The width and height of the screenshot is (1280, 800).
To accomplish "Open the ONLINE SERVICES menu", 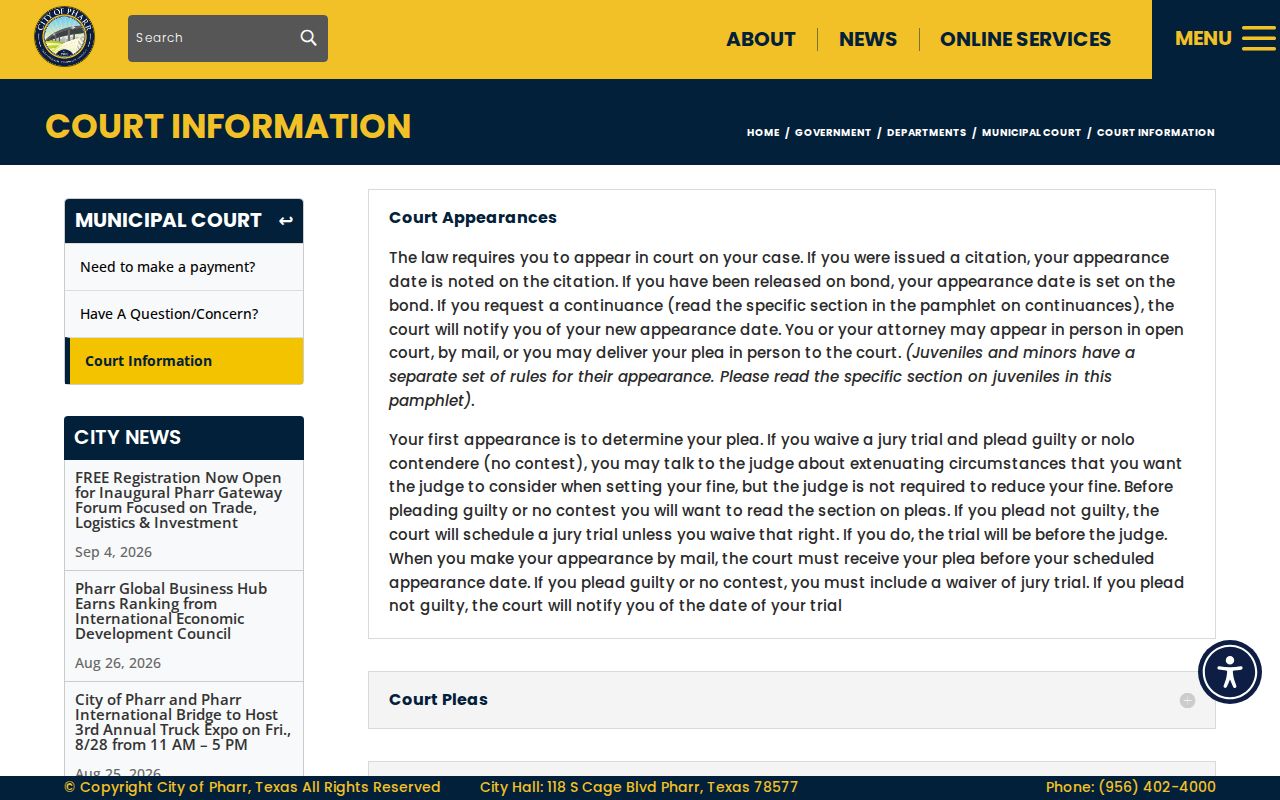I will coord(1025,39).
